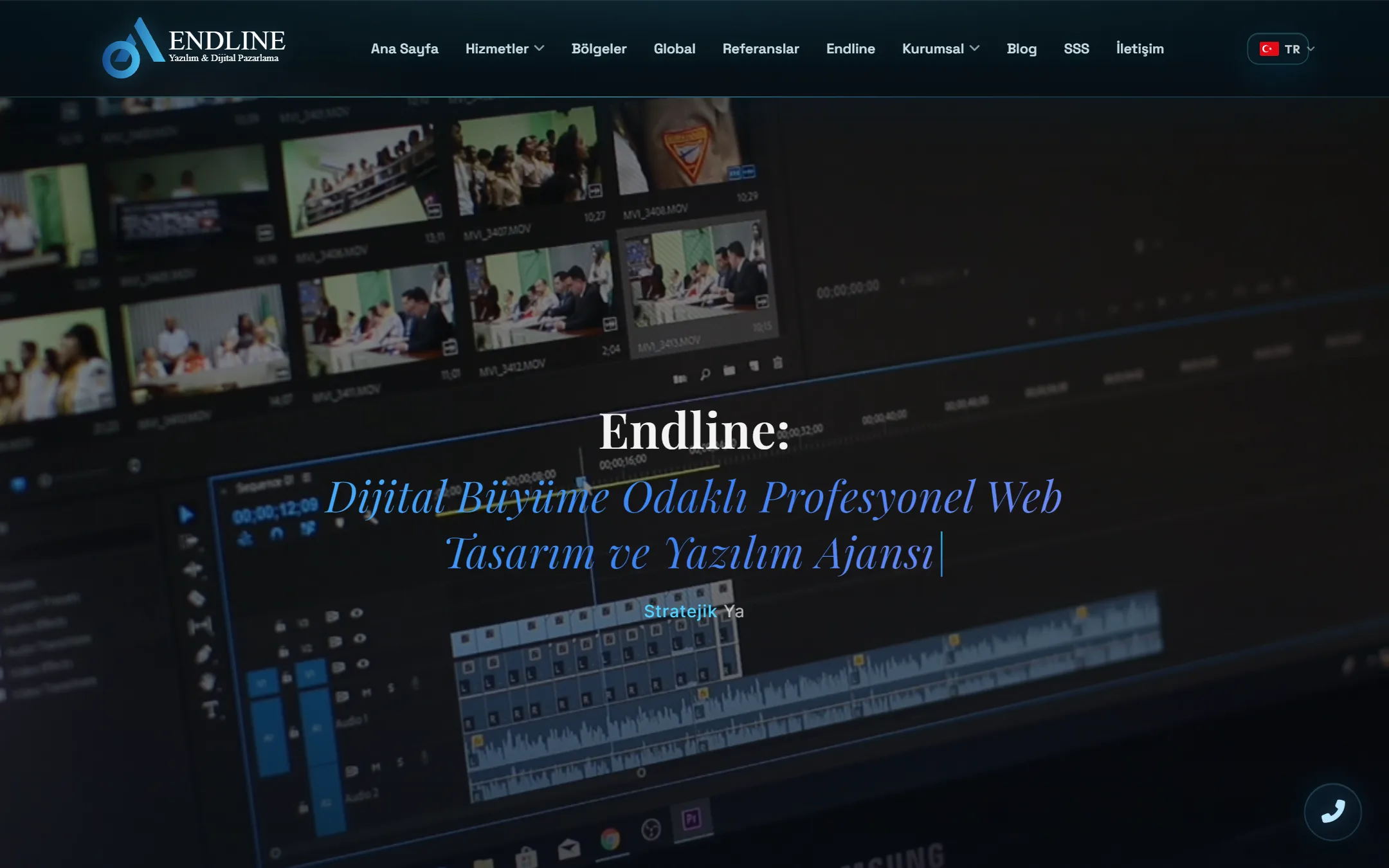Screen dimensions: 1389x868
Task: Click the floating phone call button
Action: (1332, 811)
